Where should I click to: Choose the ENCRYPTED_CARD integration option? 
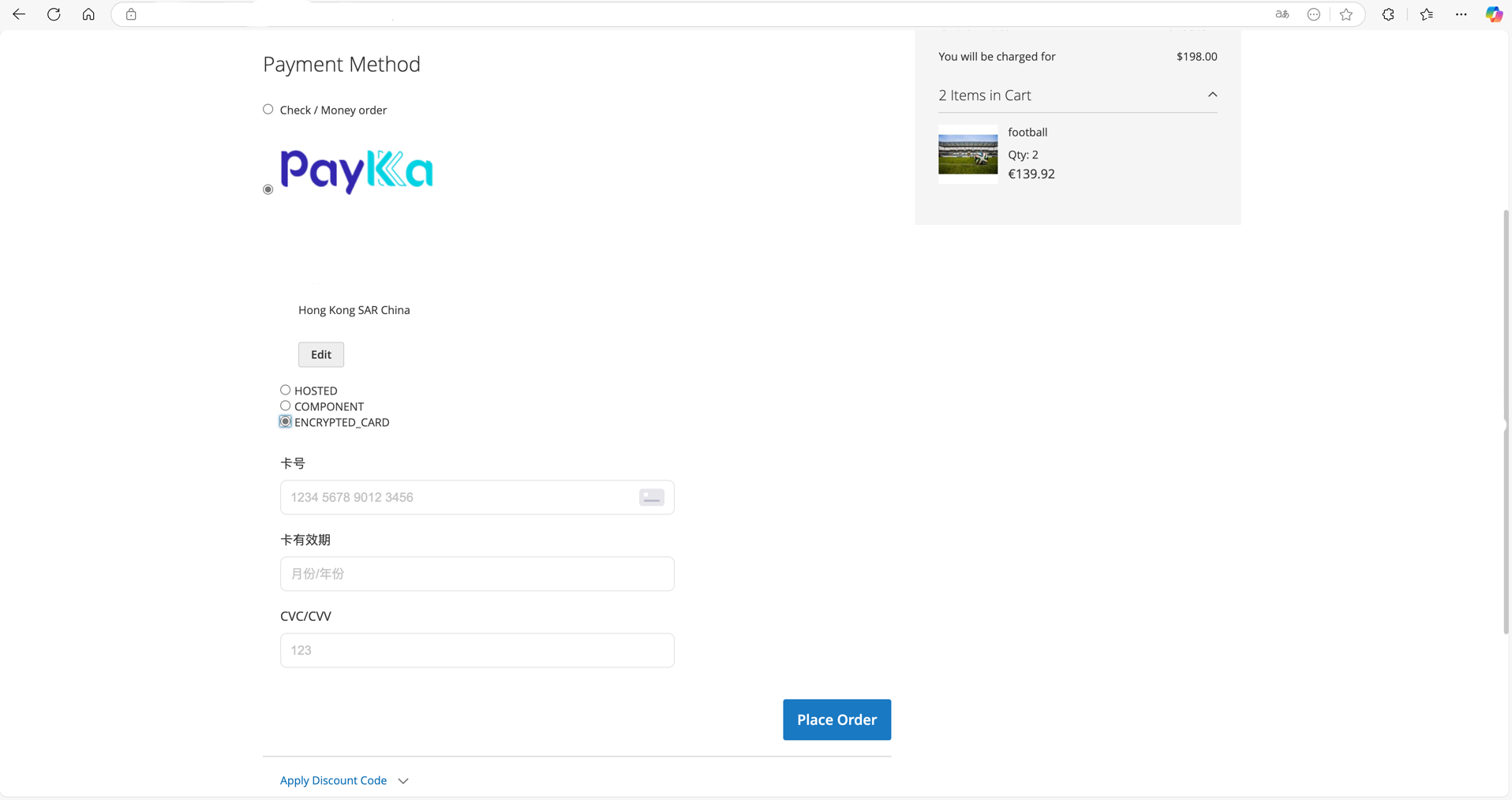click(285, 421)
